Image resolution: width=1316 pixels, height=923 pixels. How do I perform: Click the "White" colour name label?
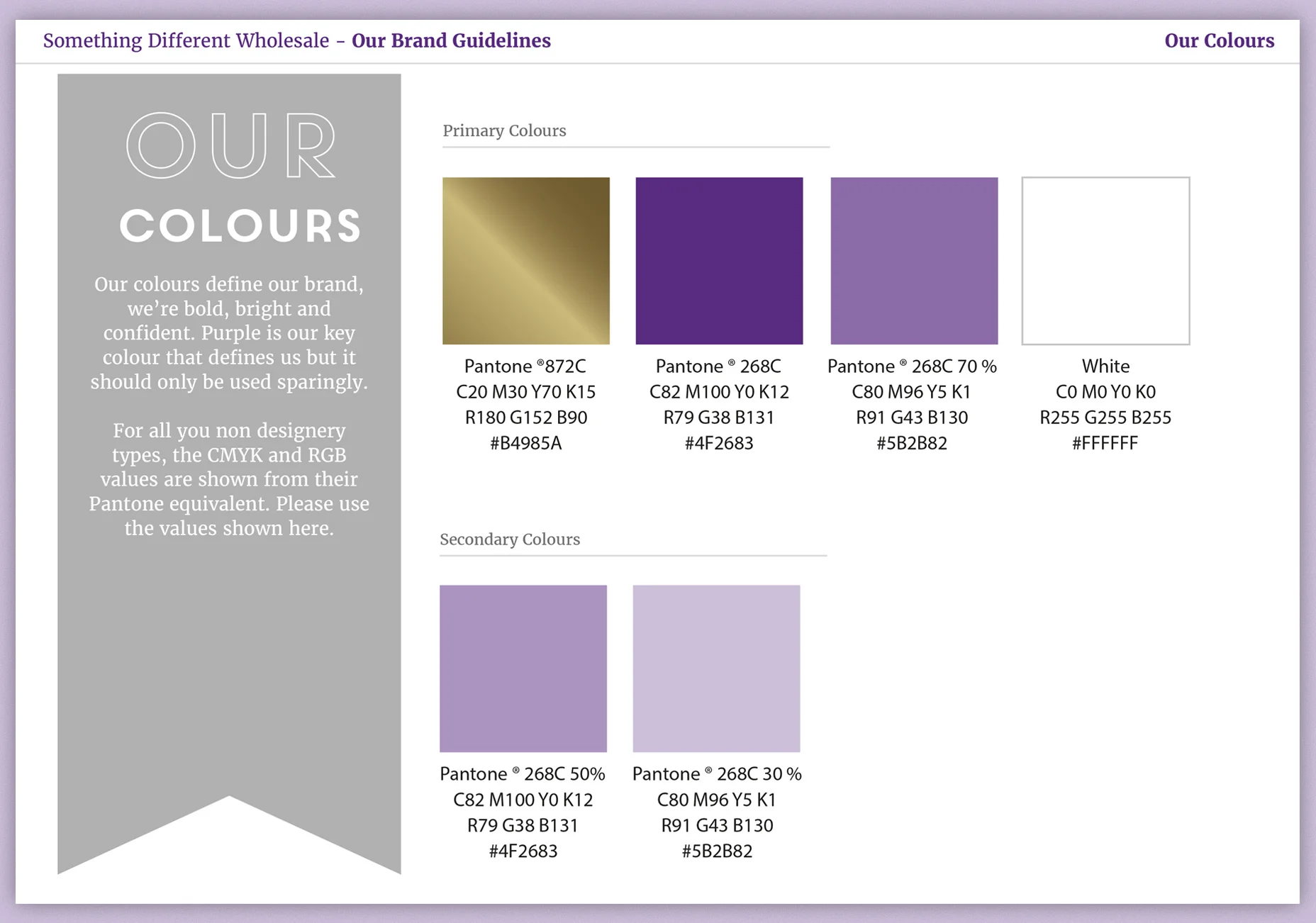(x=1105, y=367)
